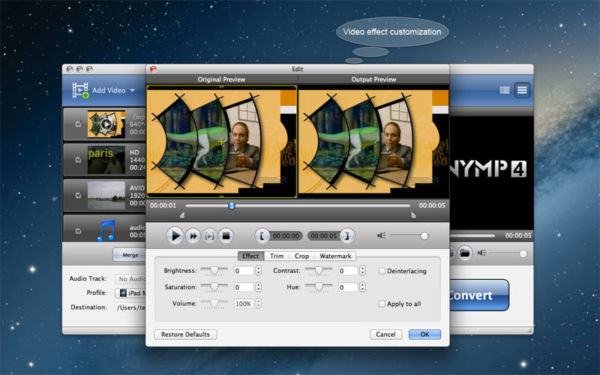Screen dimensions: 600x375
Task: Click the main window speaker volume icon
Action: [482, 253]
